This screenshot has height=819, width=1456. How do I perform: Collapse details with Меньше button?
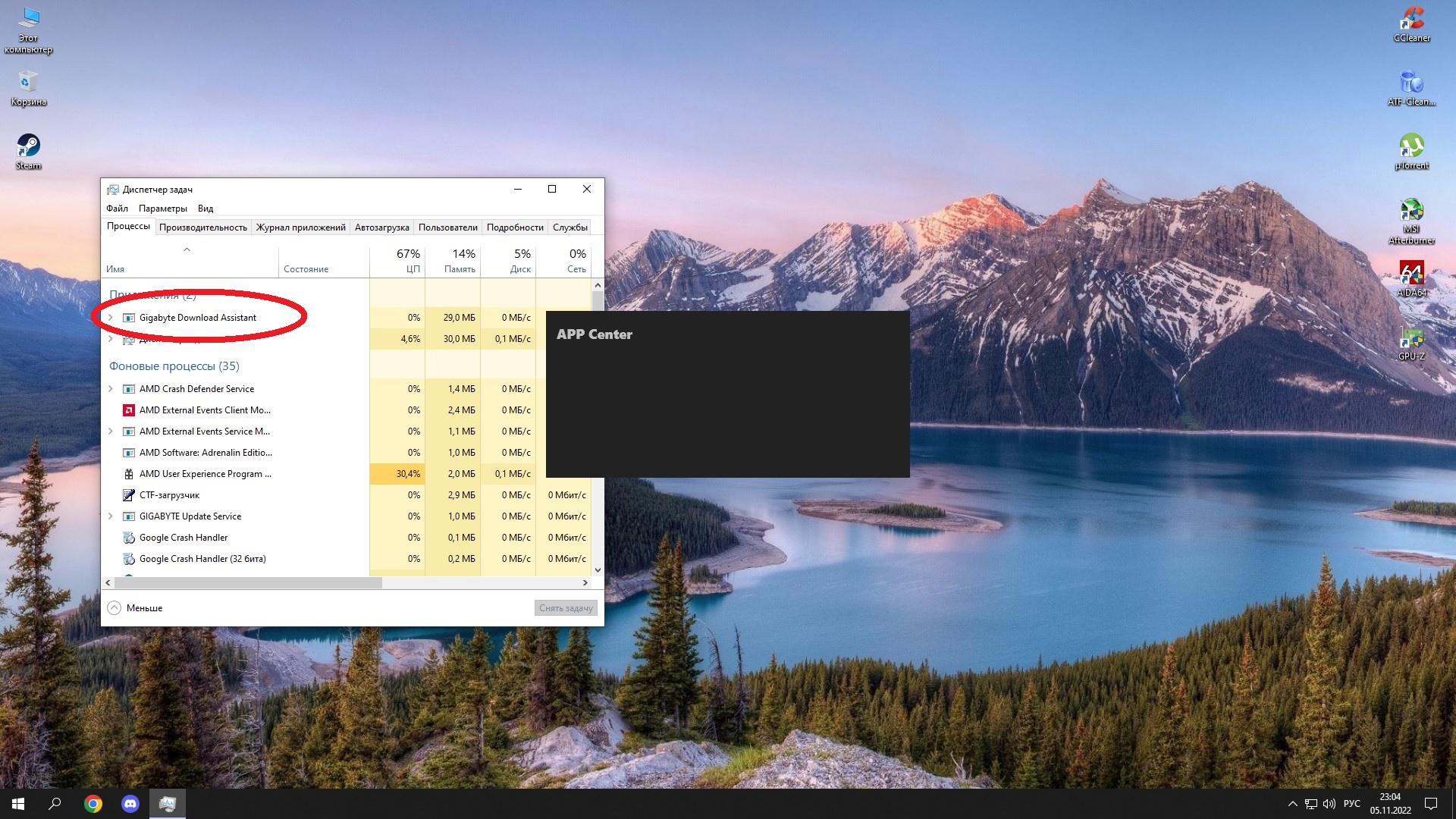135,608
